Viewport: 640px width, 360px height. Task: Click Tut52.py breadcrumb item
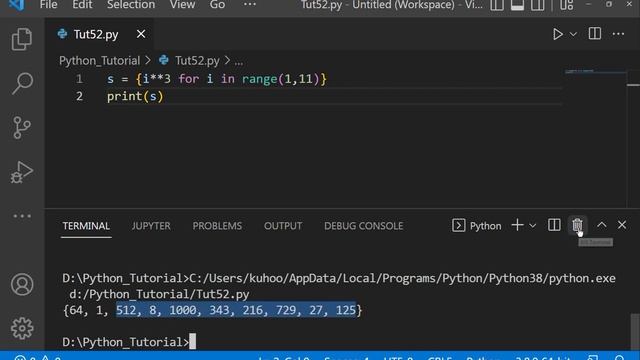coord(197,61)
